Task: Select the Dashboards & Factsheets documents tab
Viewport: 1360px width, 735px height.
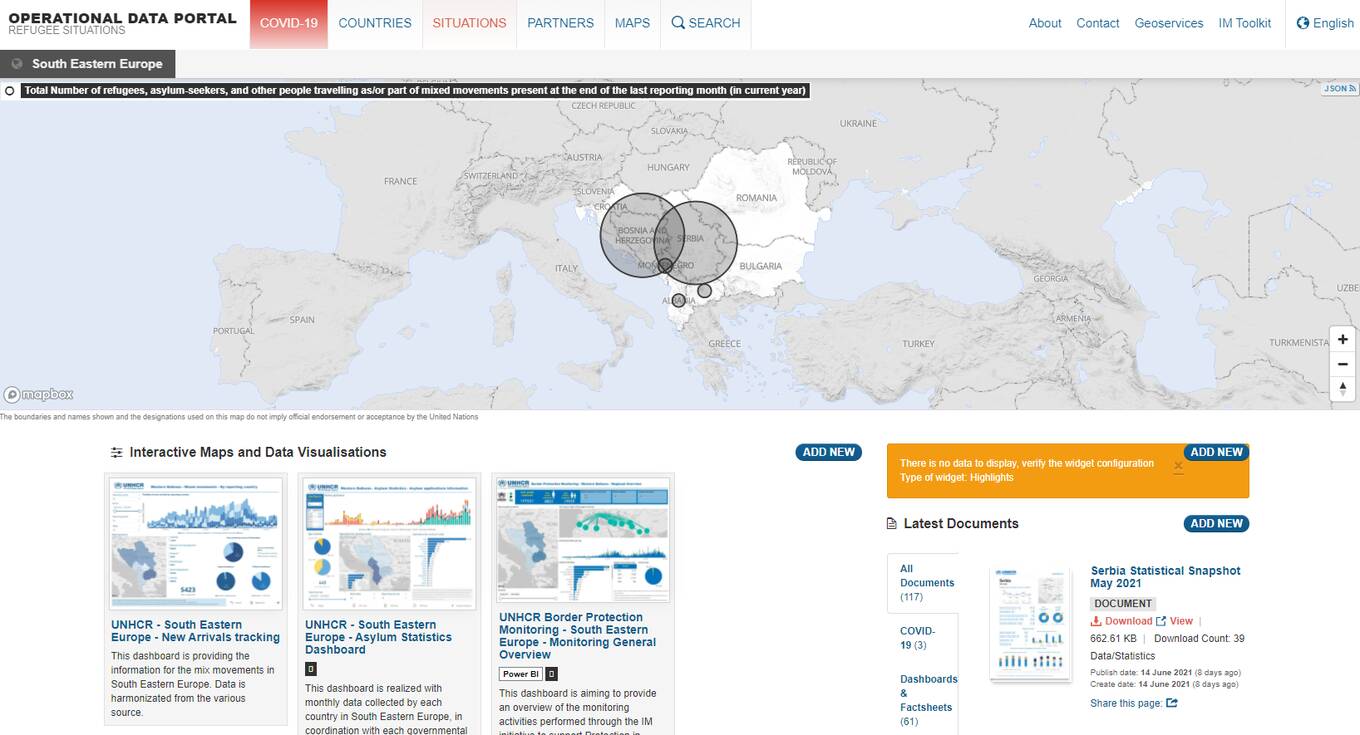Action: [928, 700]
